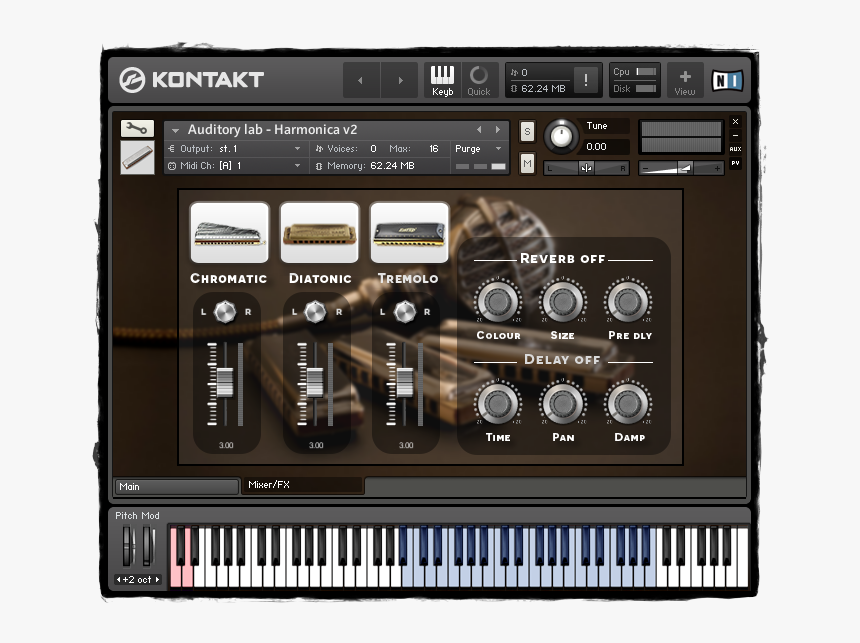Open the Output st. 1 dropdown
Viewport: 860px width, 643px height.
click(235, 149)
